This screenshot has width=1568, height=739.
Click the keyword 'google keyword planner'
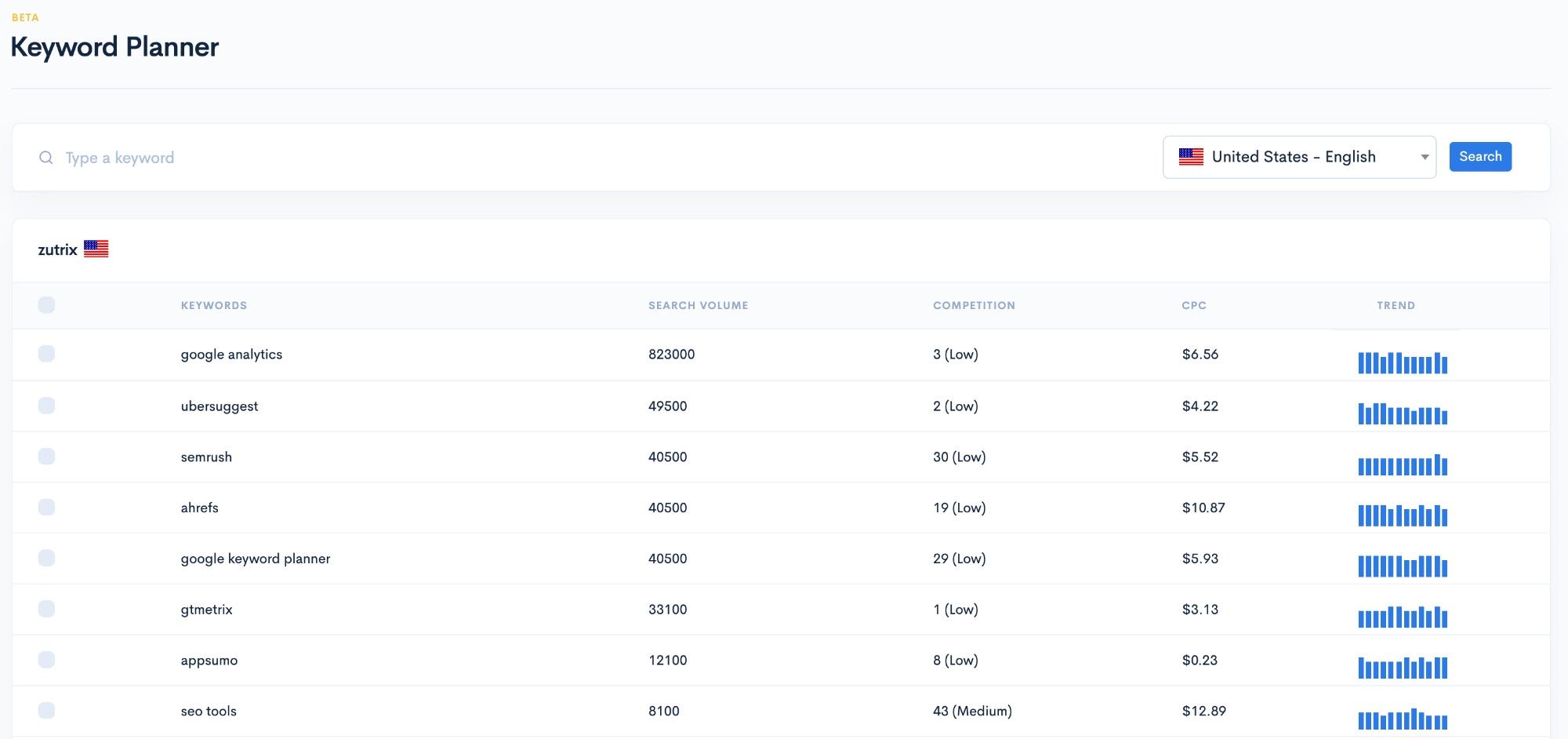(256, 559)
